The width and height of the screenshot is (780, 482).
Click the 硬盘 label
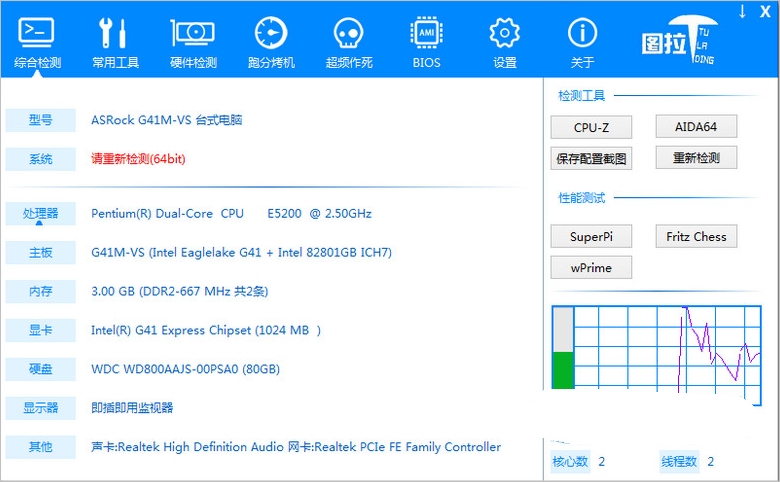point(40,369)
